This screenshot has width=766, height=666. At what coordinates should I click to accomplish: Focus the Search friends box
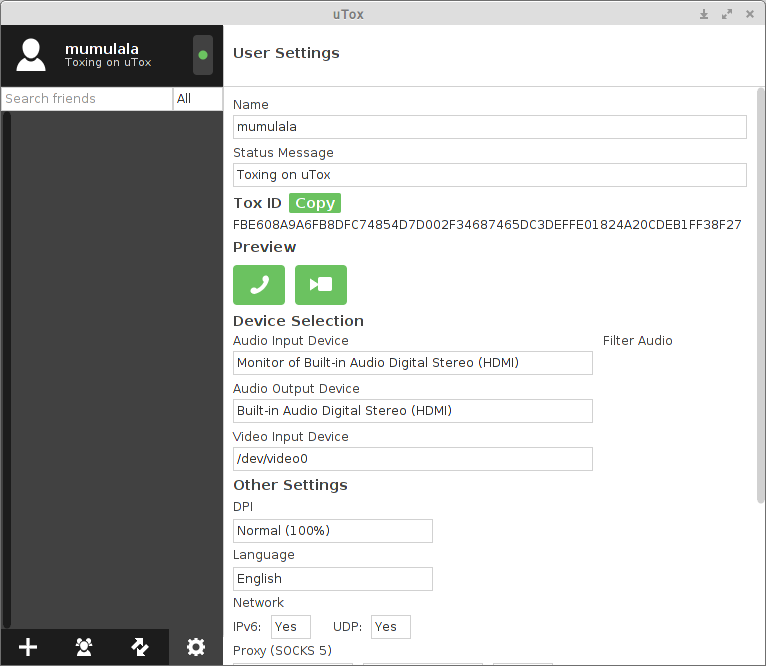(87, 99)
